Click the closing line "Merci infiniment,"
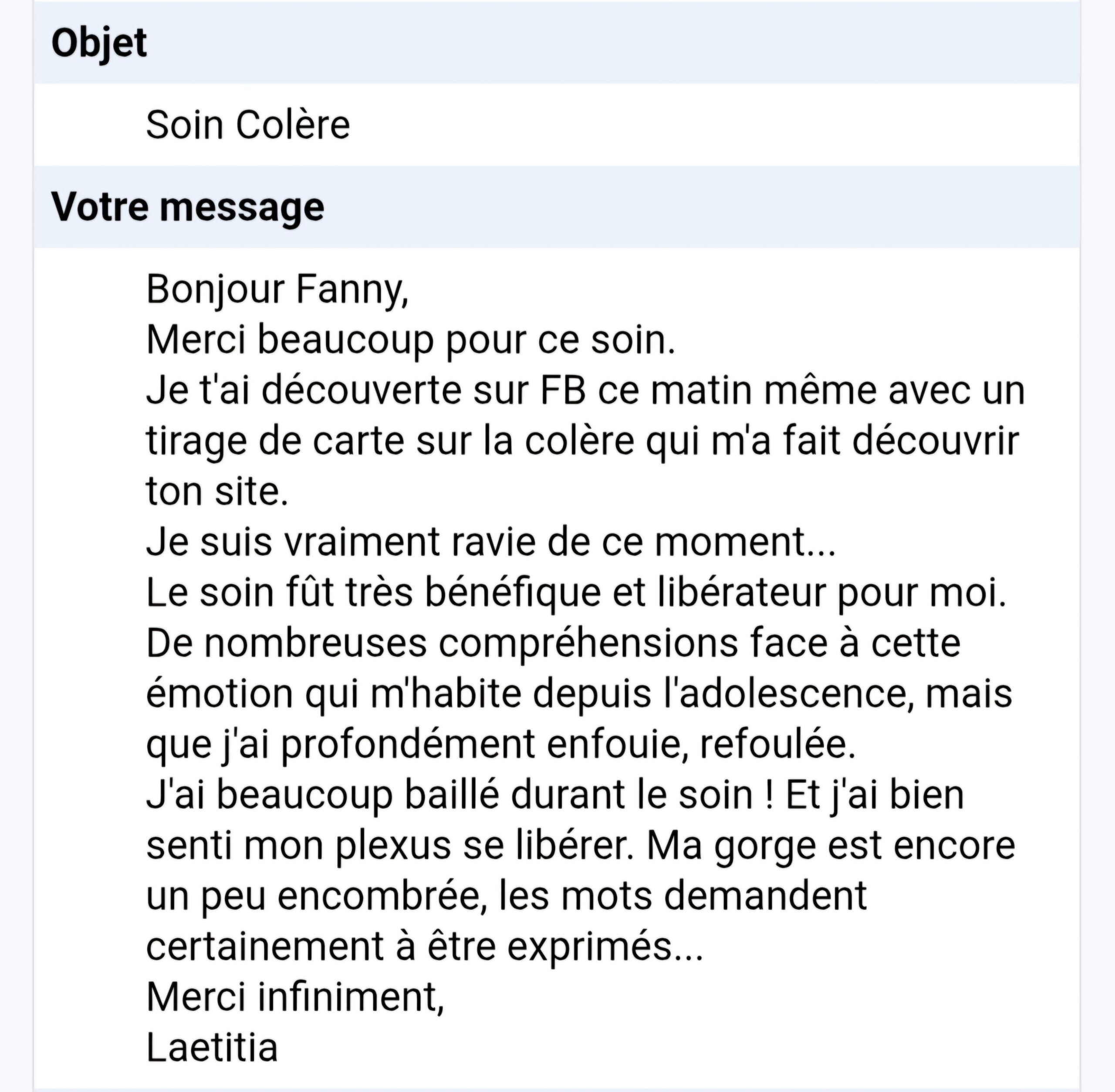The width and height of the screenshot is (1115, 1092). pos(295,997)
